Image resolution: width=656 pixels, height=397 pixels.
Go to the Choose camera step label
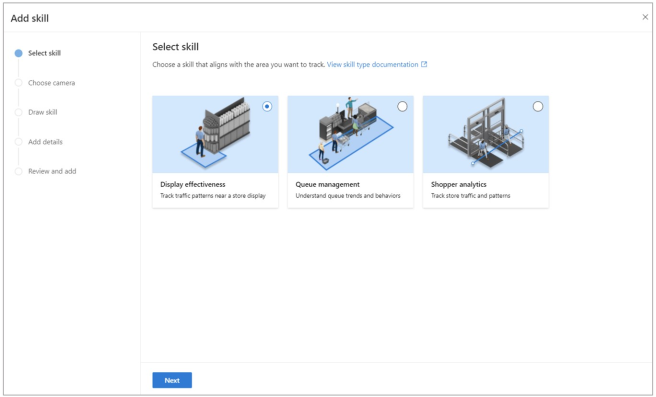coord(51,83)
